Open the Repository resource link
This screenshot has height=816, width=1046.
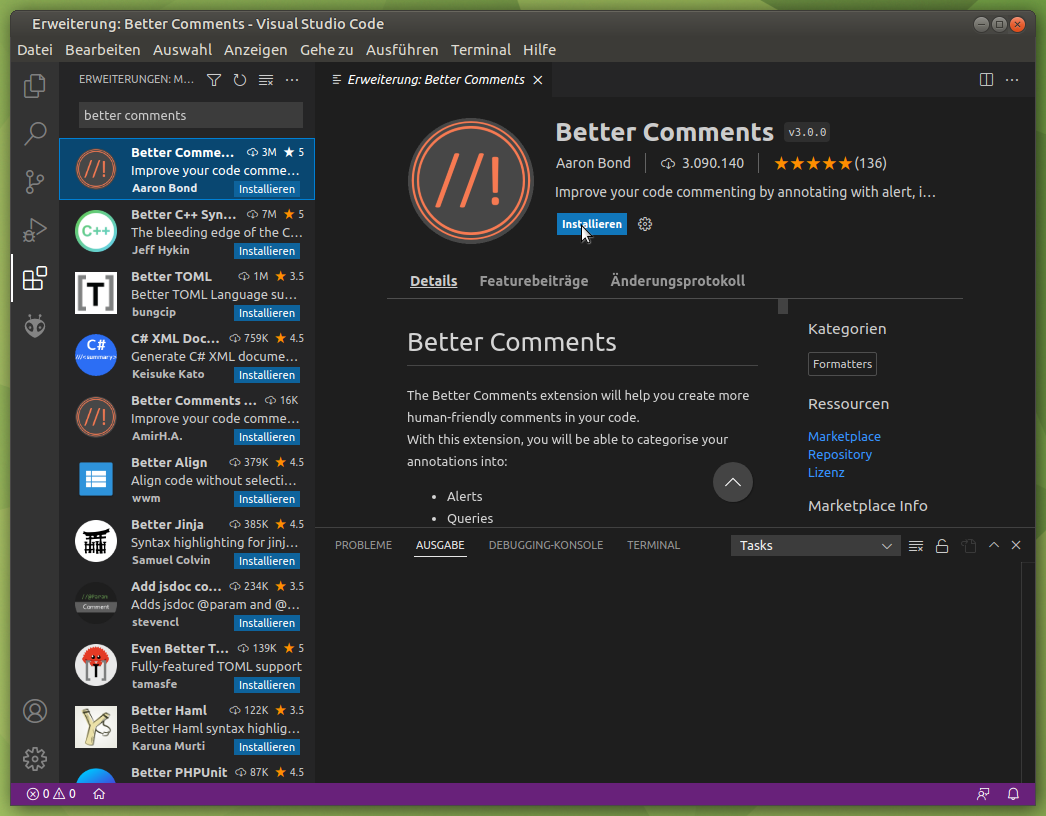coord(840,454)
